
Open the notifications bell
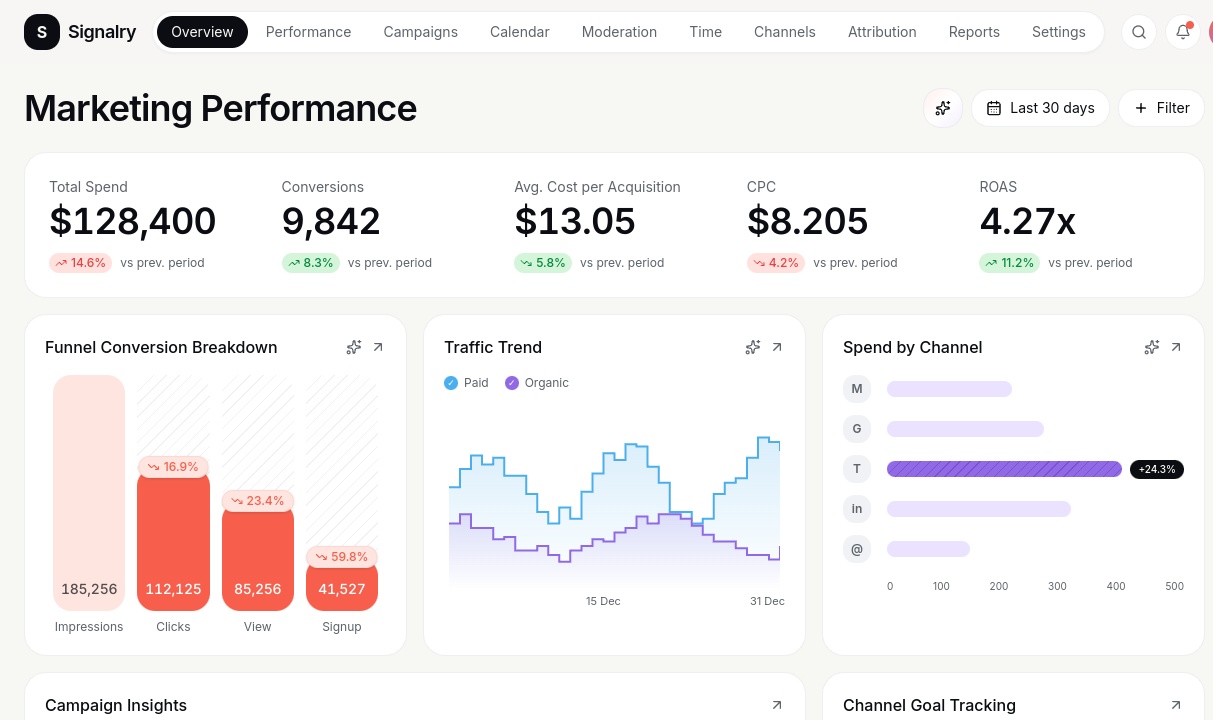point(1183,32)
